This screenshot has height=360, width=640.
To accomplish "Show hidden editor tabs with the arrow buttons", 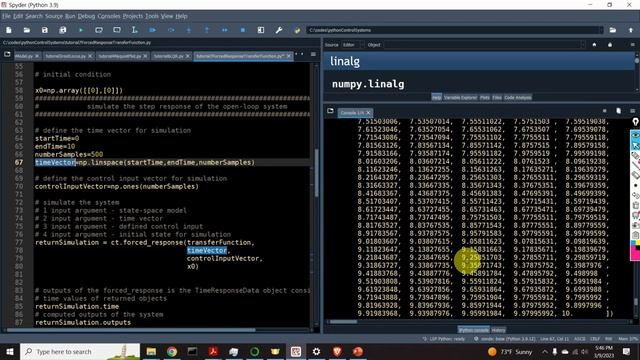I will (x=299, y=54).
